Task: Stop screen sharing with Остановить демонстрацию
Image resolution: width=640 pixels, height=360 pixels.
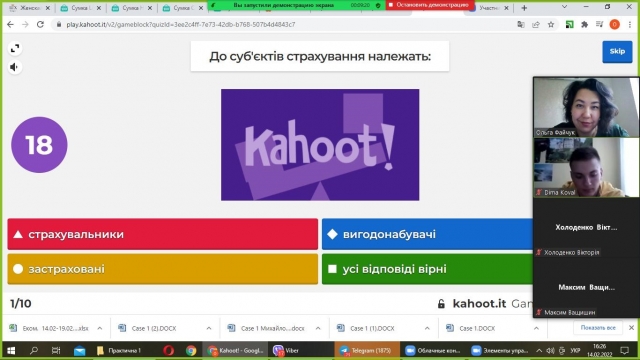Action: pos(429,5)
